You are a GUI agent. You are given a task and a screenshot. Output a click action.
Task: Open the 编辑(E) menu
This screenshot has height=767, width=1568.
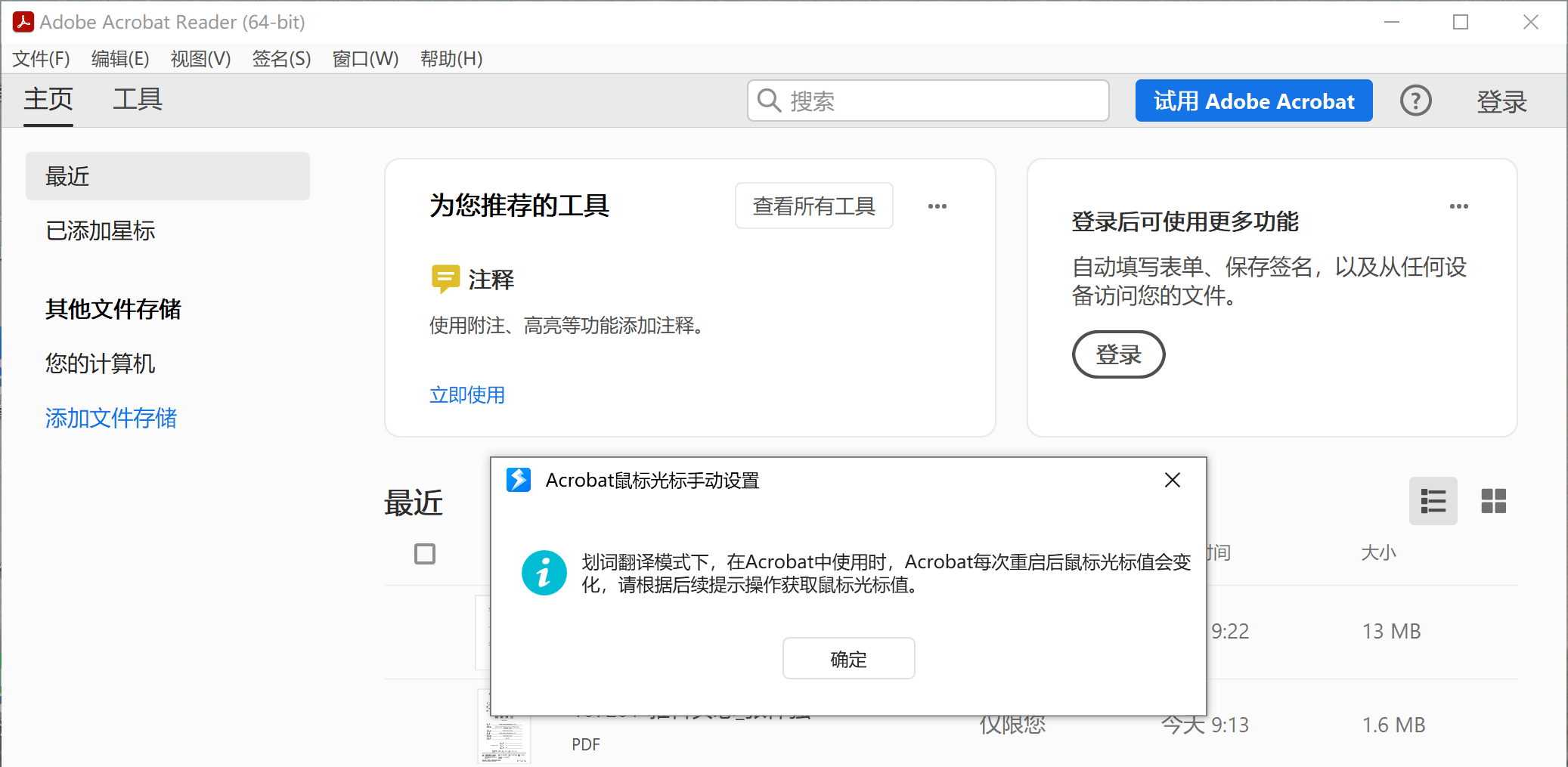click(120, 59)
